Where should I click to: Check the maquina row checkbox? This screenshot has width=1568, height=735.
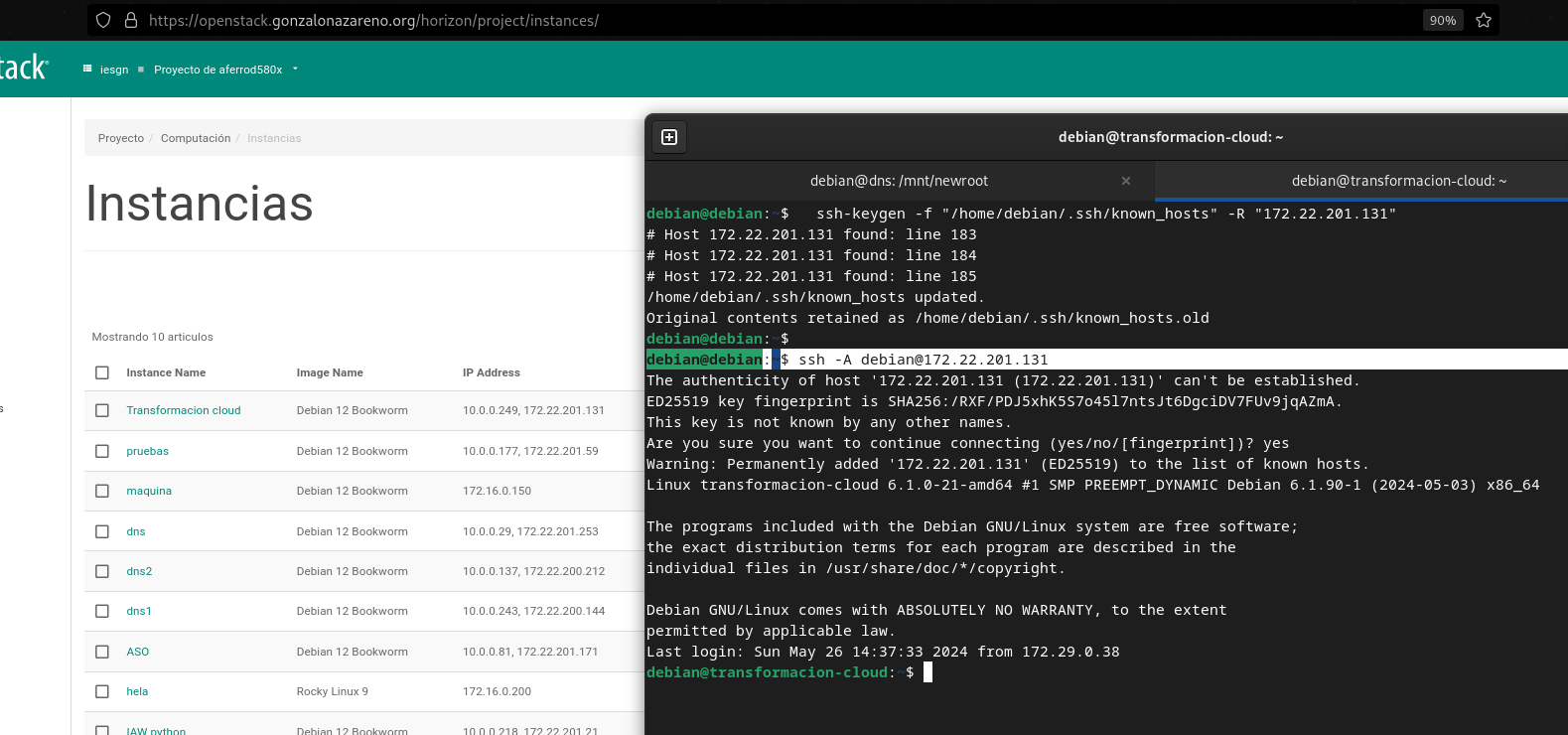coord(102,491)
